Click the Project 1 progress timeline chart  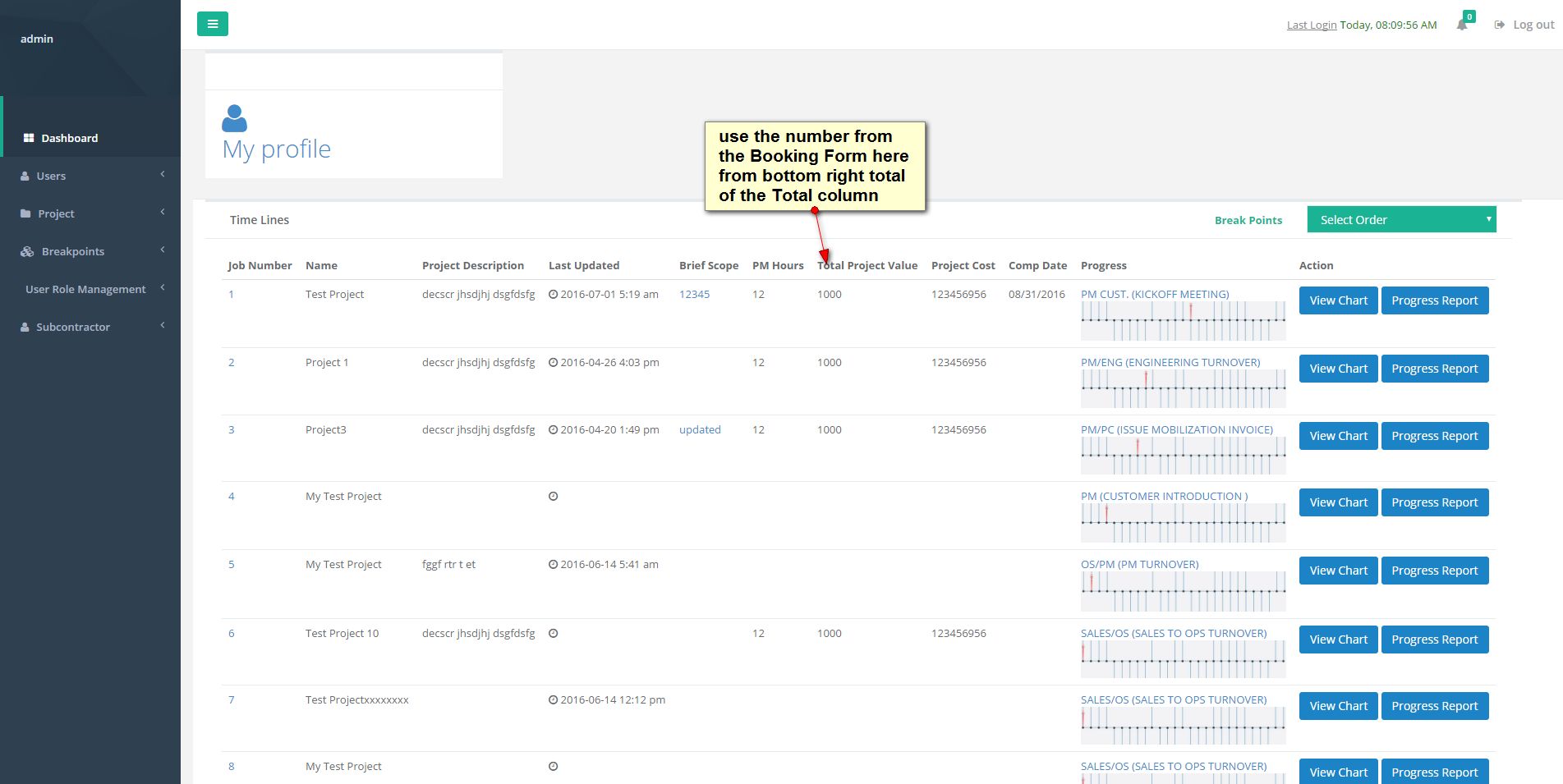(x=1184, y=389)
